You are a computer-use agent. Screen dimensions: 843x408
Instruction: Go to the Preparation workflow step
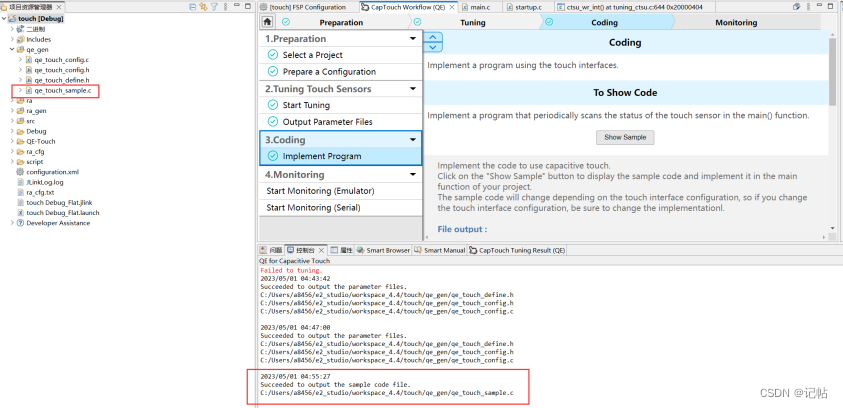coord(341,23)
